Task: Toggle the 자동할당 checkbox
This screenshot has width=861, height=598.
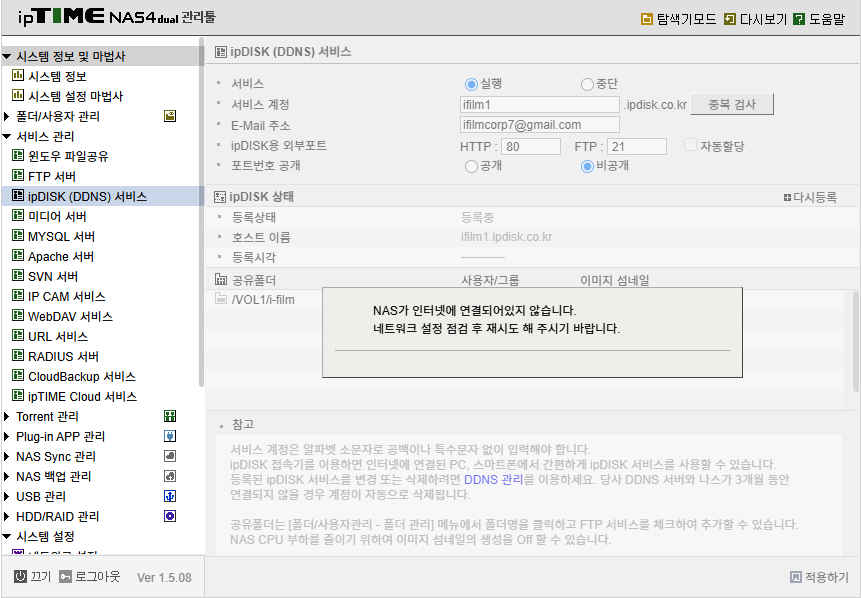Action: click(690, 145)
